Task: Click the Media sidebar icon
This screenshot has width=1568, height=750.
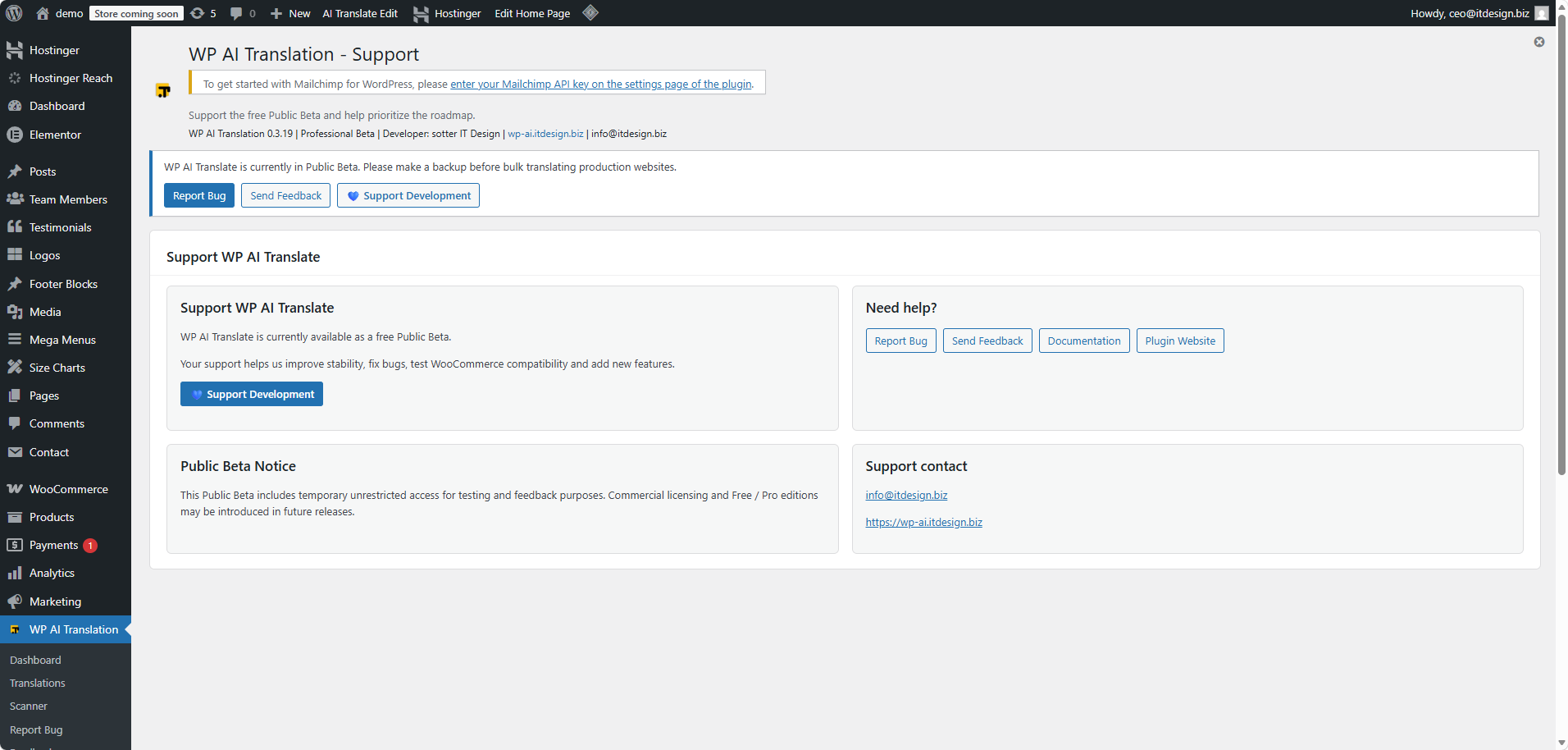Action: coord(15,312)
